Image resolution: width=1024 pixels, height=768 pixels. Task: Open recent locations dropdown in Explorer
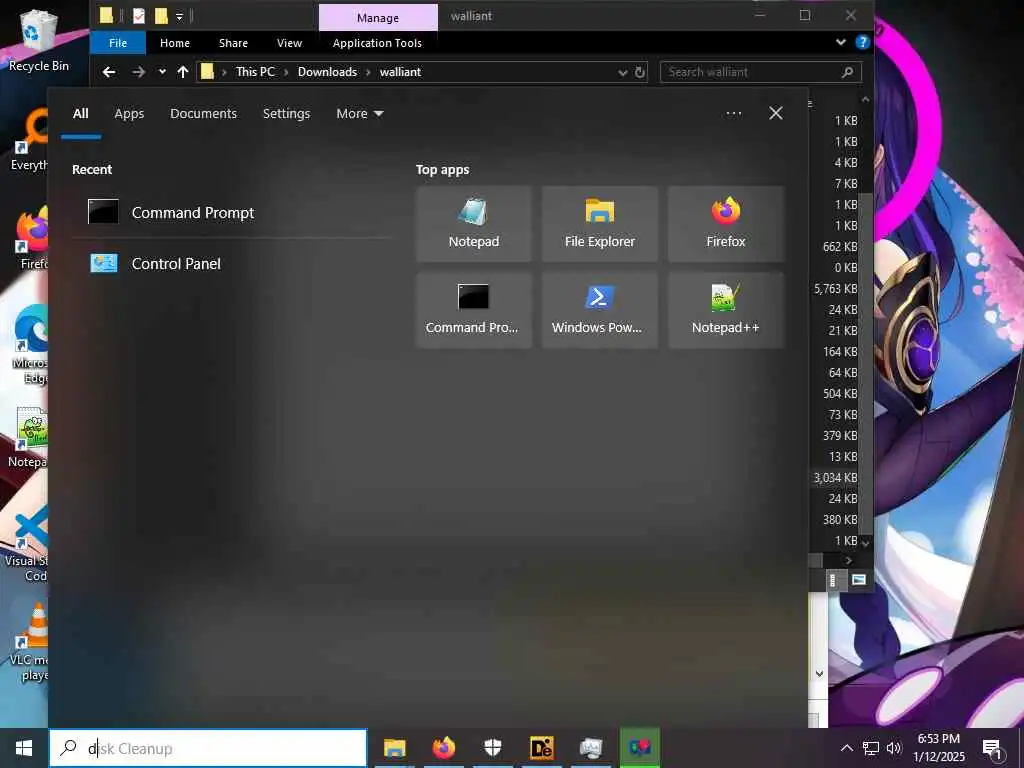tap(161, 72)
